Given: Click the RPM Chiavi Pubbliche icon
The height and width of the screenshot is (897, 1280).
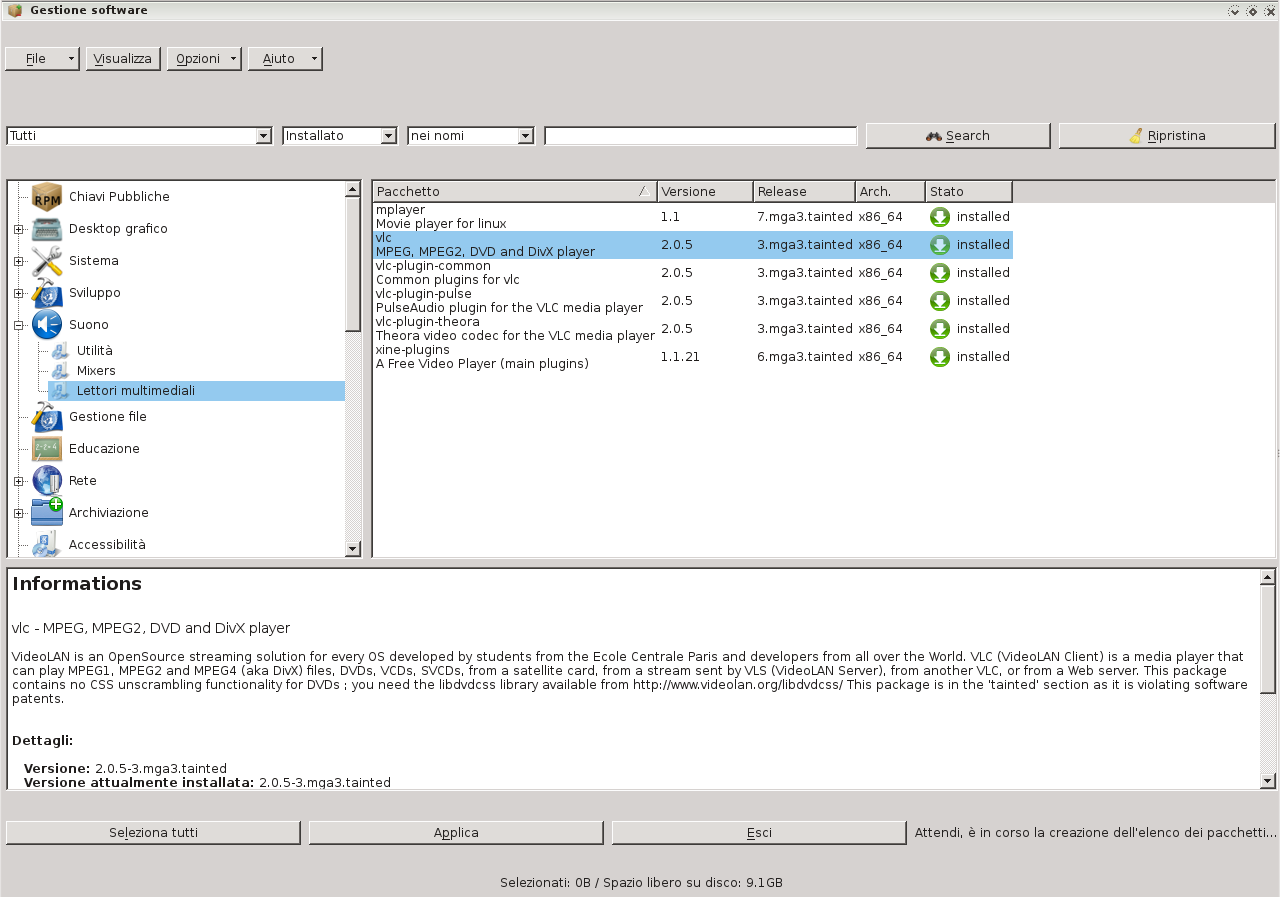Looking at the screenshot, I should tap(46, 196).
